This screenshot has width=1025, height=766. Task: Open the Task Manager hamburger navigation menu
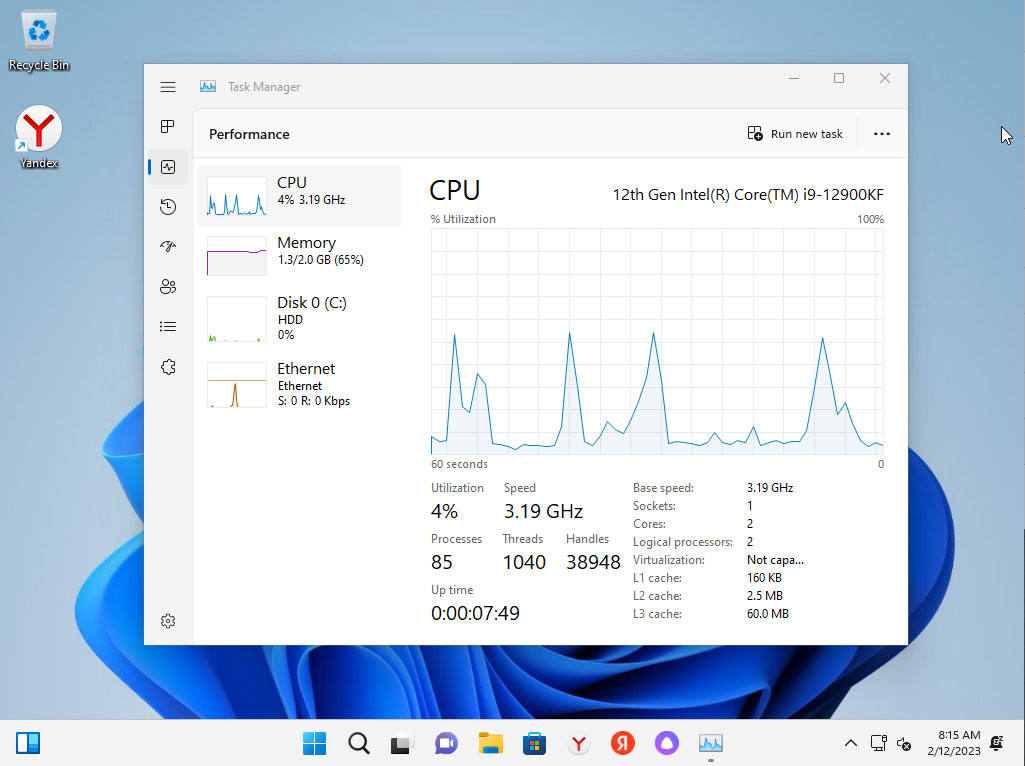pos(168,87)
